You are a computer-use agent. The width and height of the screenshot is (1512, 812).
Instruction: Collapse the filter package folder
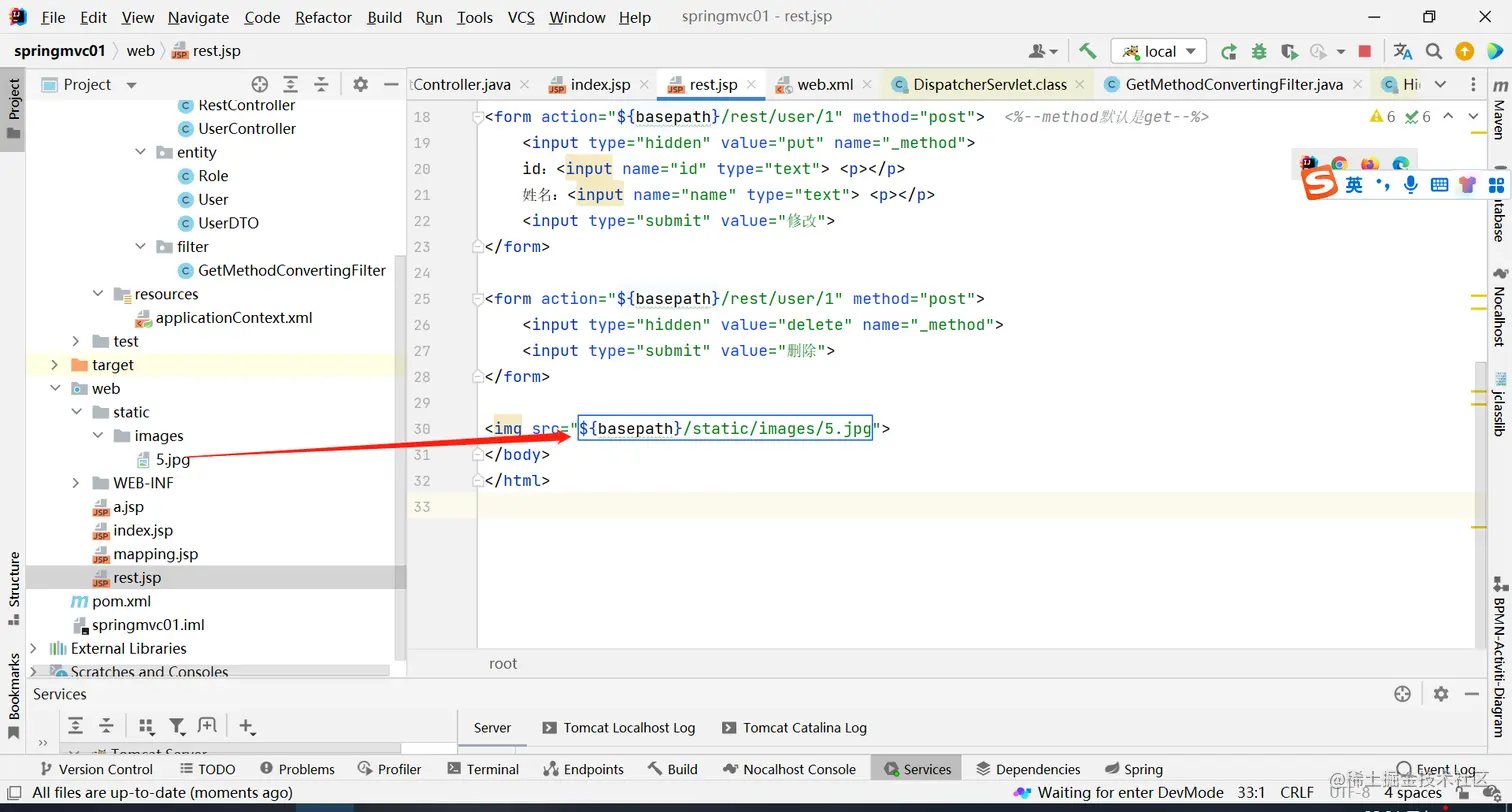tap(142, 247)
